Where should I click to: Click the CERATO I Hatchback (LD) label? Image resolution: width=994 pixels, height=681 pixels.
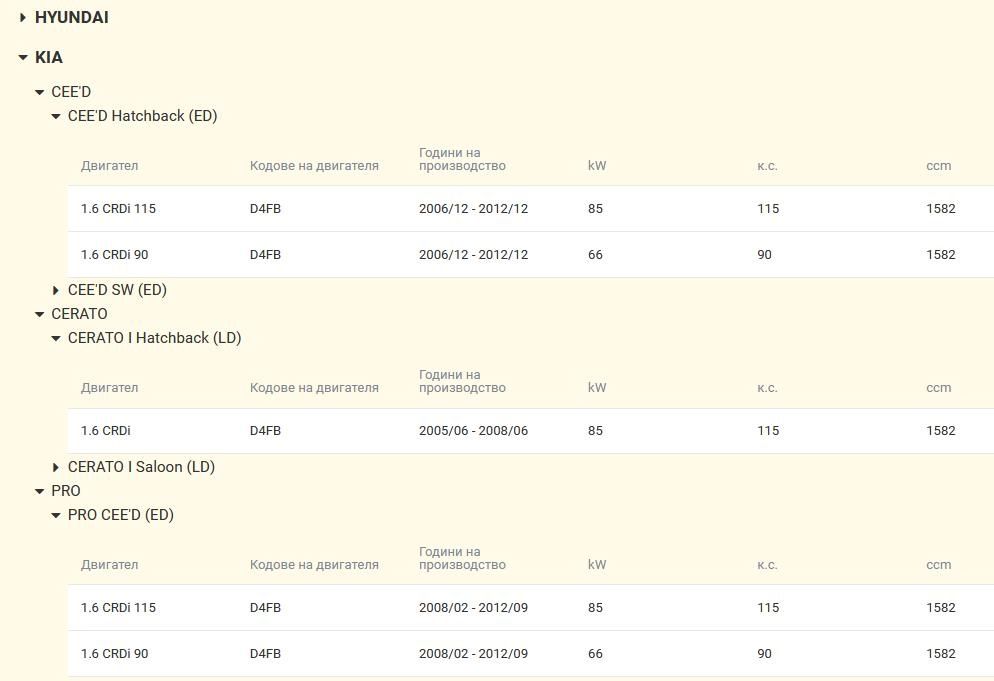pyautogui.click(x=155, y=338)
